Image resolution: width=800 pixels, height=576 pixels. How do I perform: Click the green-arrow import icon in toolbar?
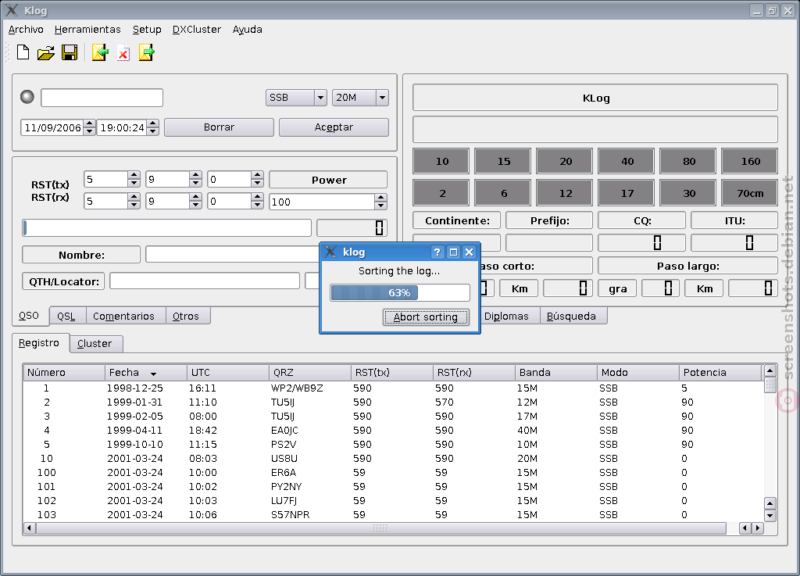[x=100, y=53]
